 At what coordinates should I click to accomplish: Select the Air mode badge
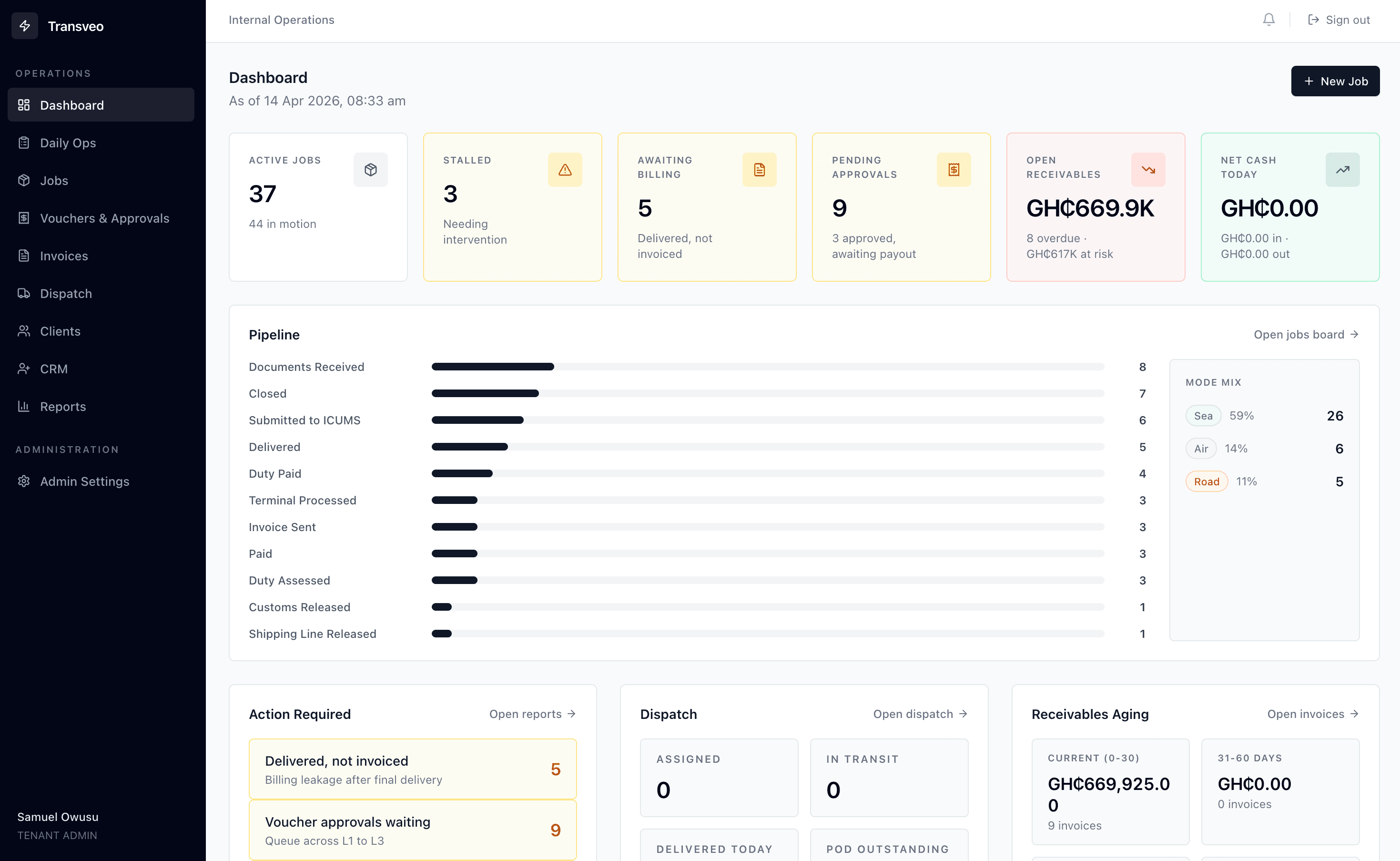(x=1201, y=448)
